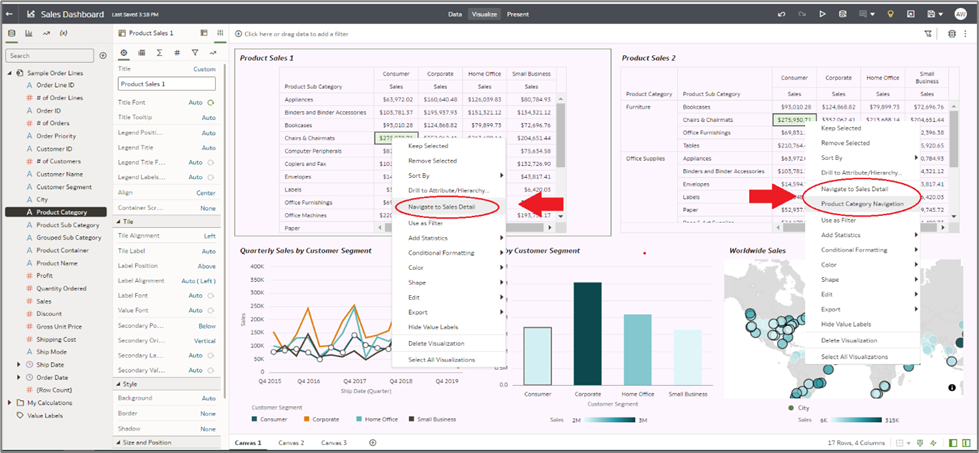Click the refresh data icon in header
979x453 pixels.
pos(844,14)
